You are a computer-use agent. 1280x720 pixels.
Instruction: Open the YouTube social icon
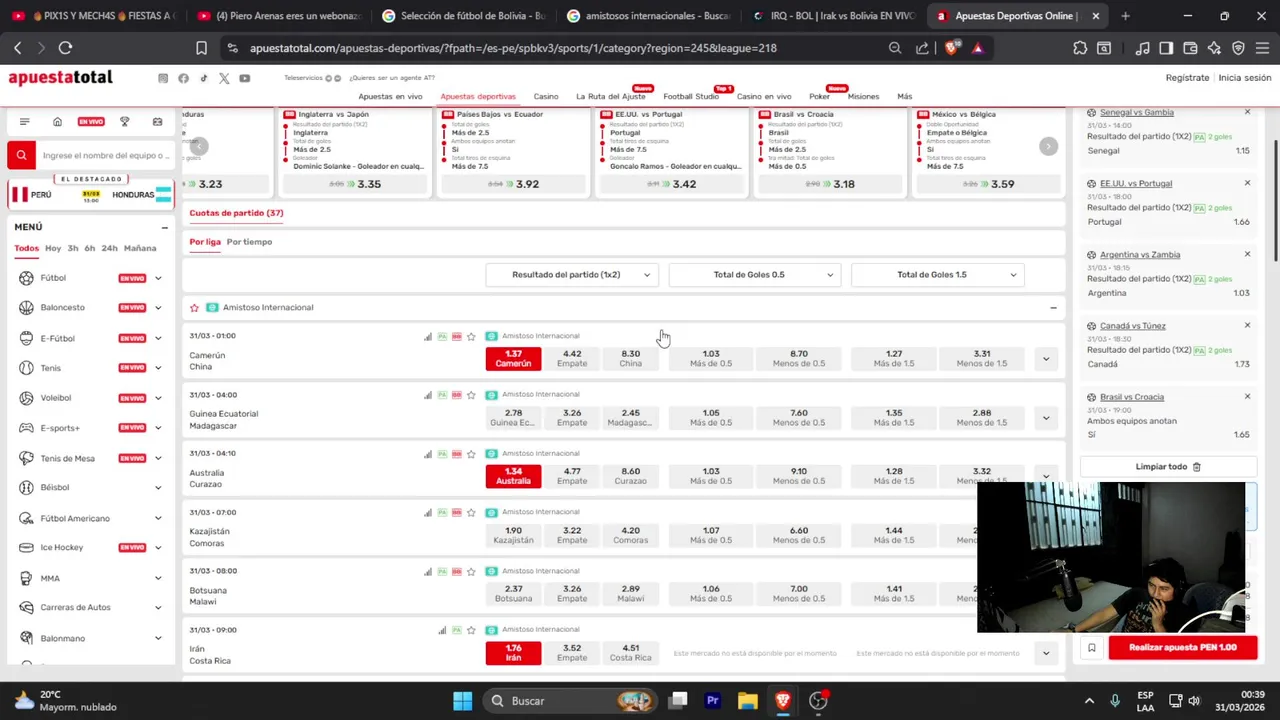(x=244, y=78)
